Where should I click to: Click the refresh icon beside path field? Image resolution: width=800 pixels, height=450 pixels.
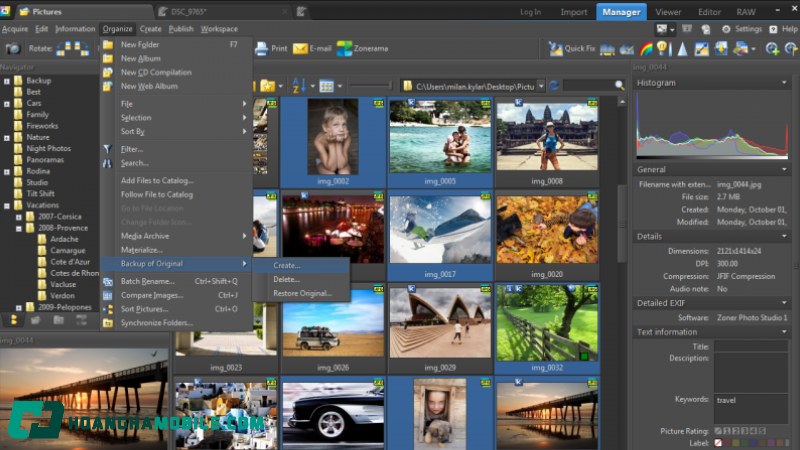(x=554, y=86)
